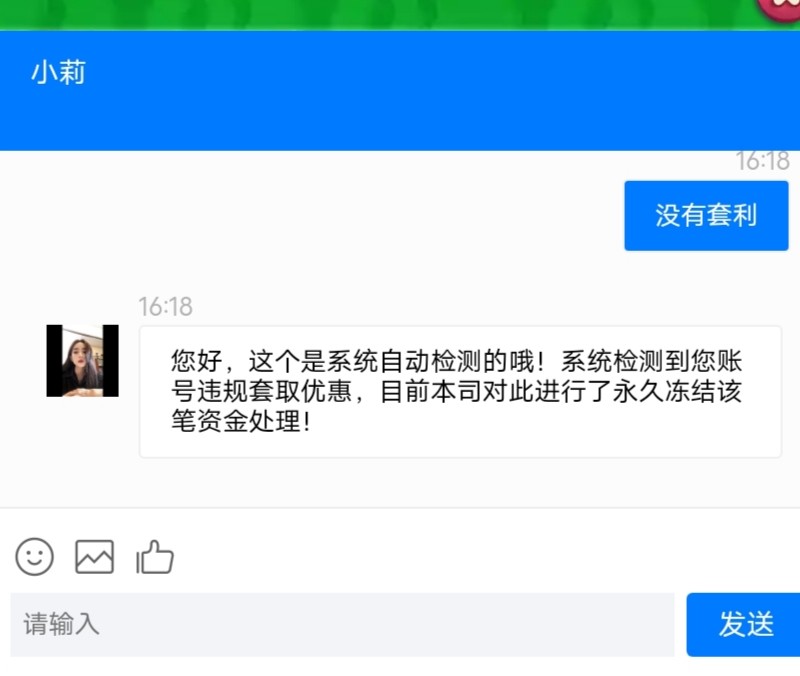Screen dimensions: 800x676
Task: Select the sent message 没有套利
Action: pos(706,215)
